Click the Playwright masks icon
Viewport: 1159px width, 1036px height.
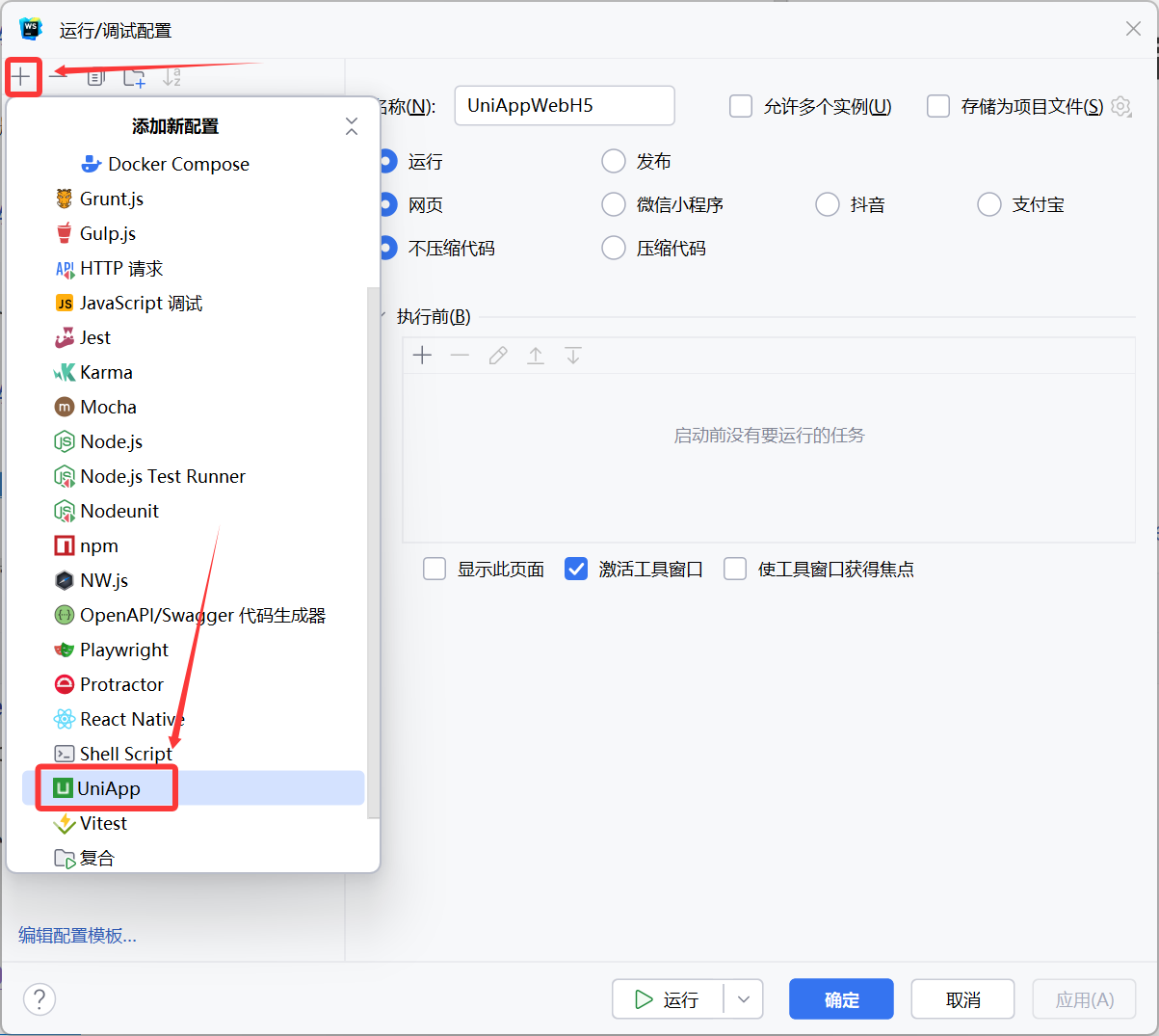[x=65, y=650]
